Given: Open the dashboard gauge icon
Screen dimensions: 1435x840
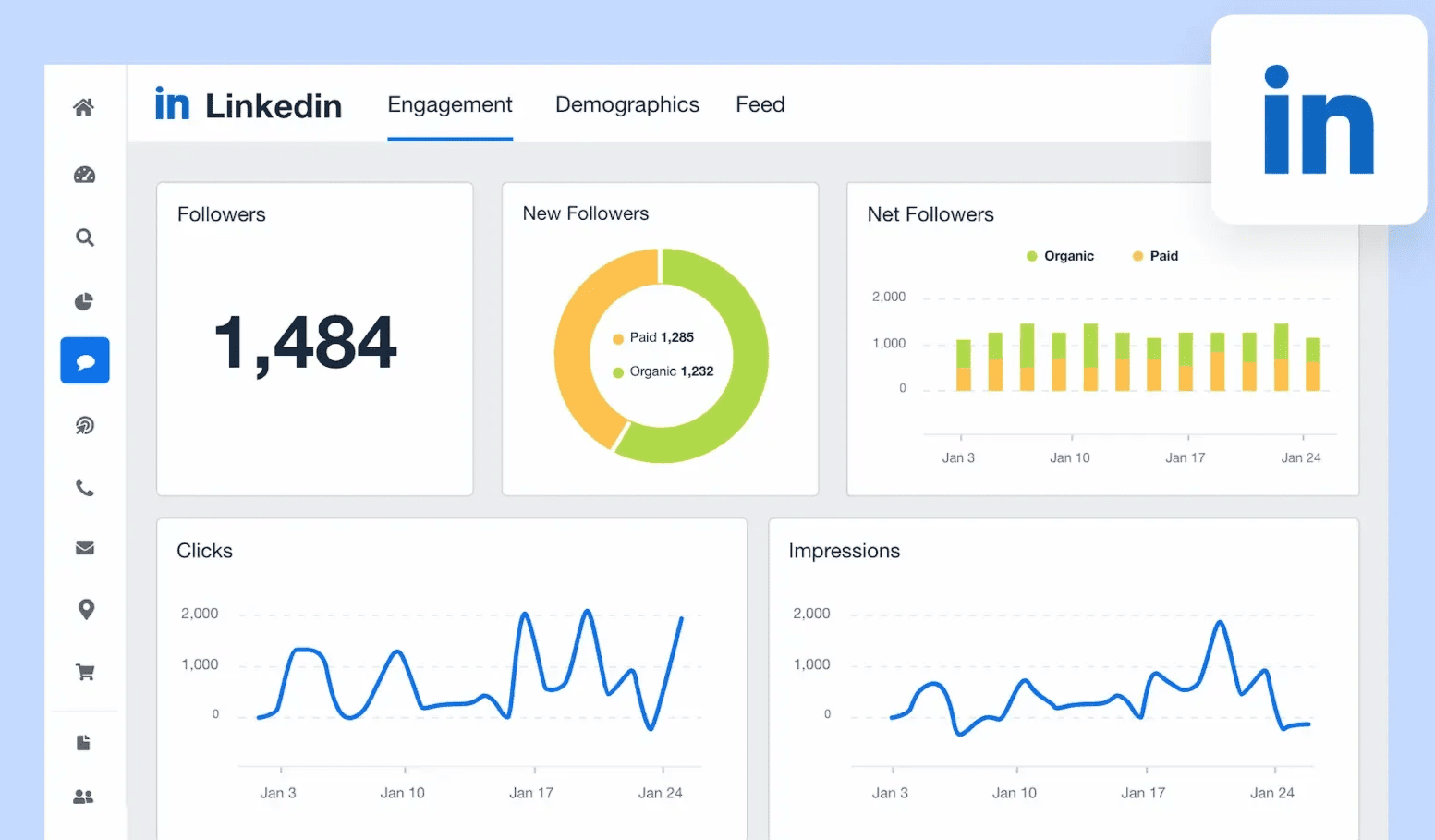Looking at the screenshot, I should point(84,174).
